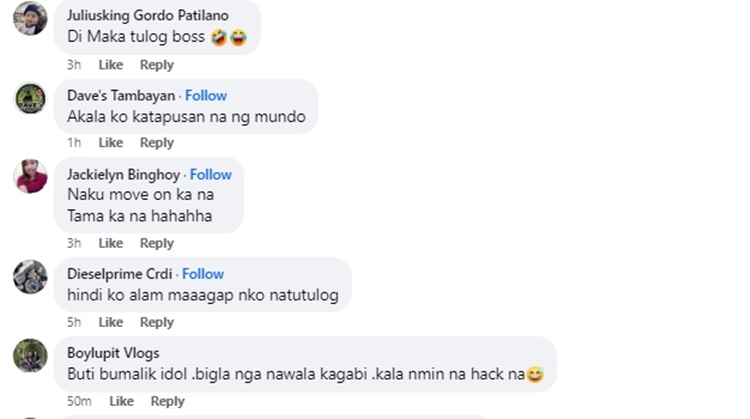750x419 pixels.
Task: Reply to Boylupit Vlogs comment
Action: click(x=167, y=401)
